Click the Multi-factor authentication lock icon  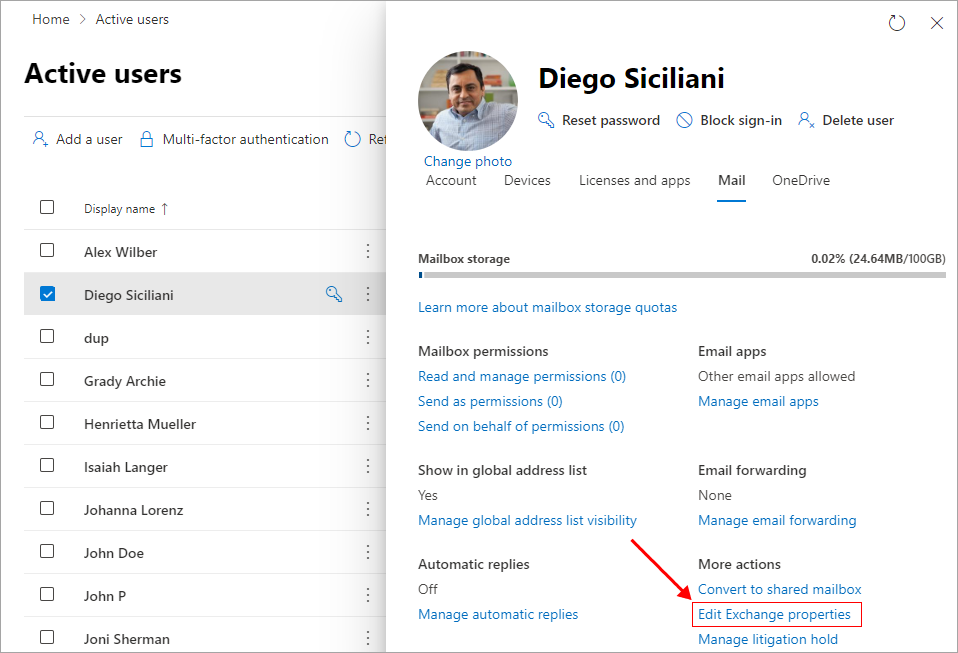(146, 139)
